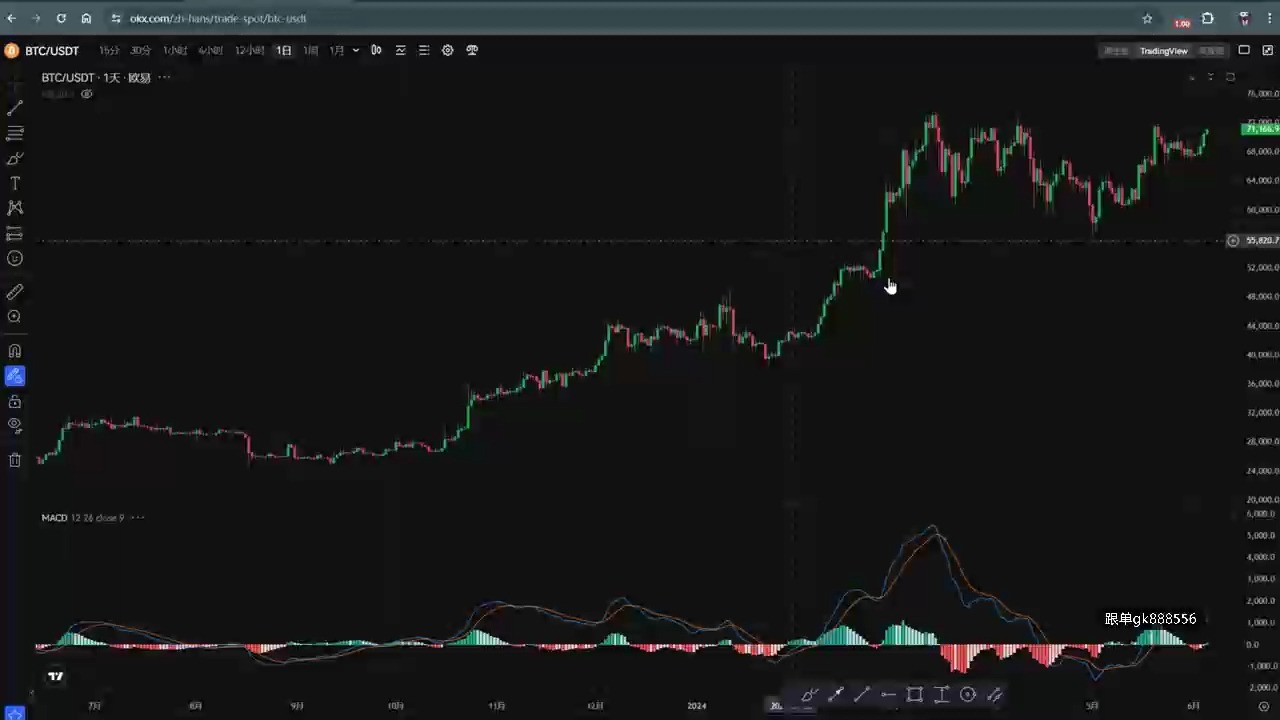
Task: Click the MACD indicator label
Action: 54,517
